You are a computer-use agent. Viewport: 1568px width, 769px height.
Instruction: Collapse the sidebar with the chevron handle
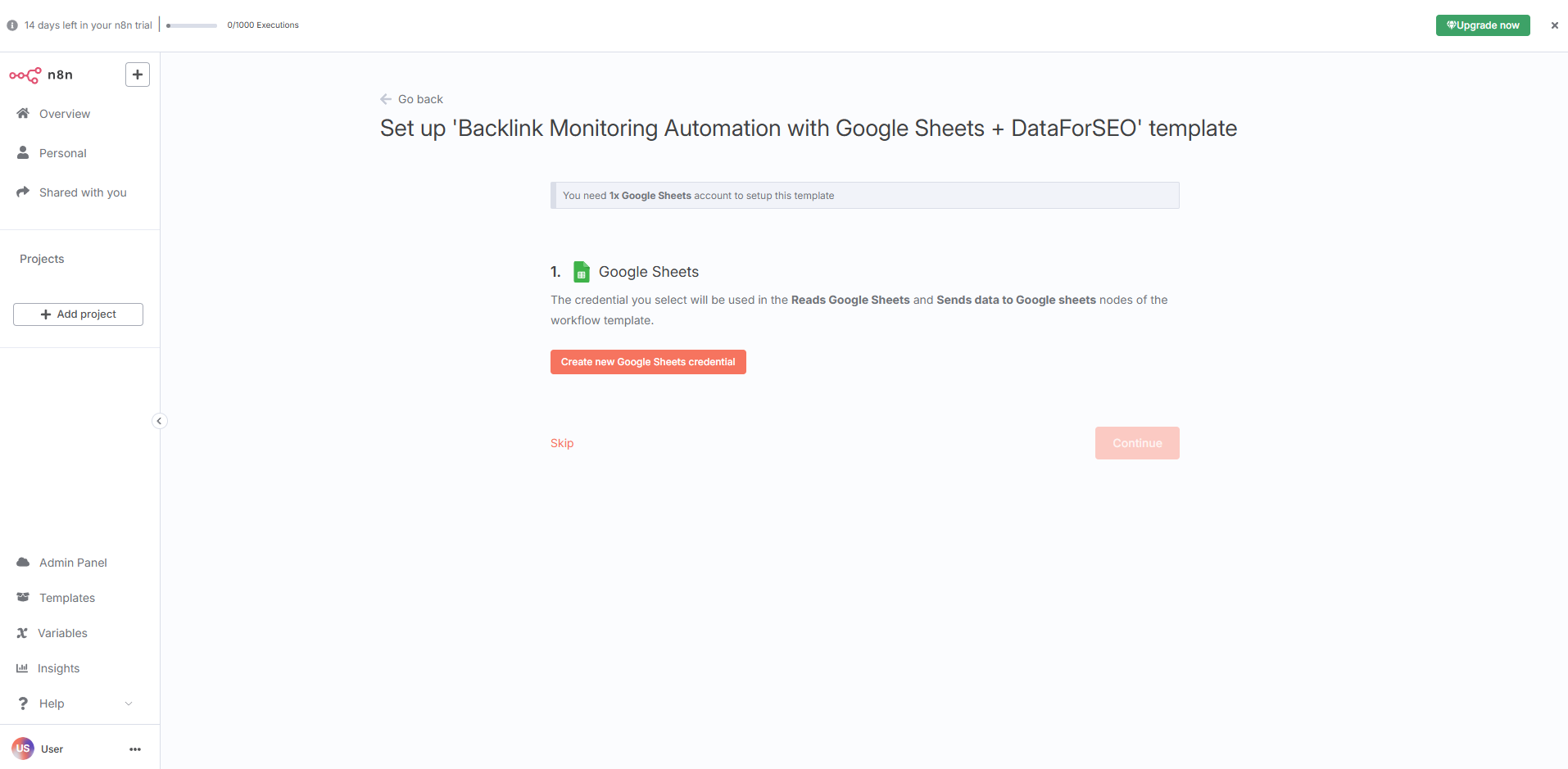click(x=160, y=421)
